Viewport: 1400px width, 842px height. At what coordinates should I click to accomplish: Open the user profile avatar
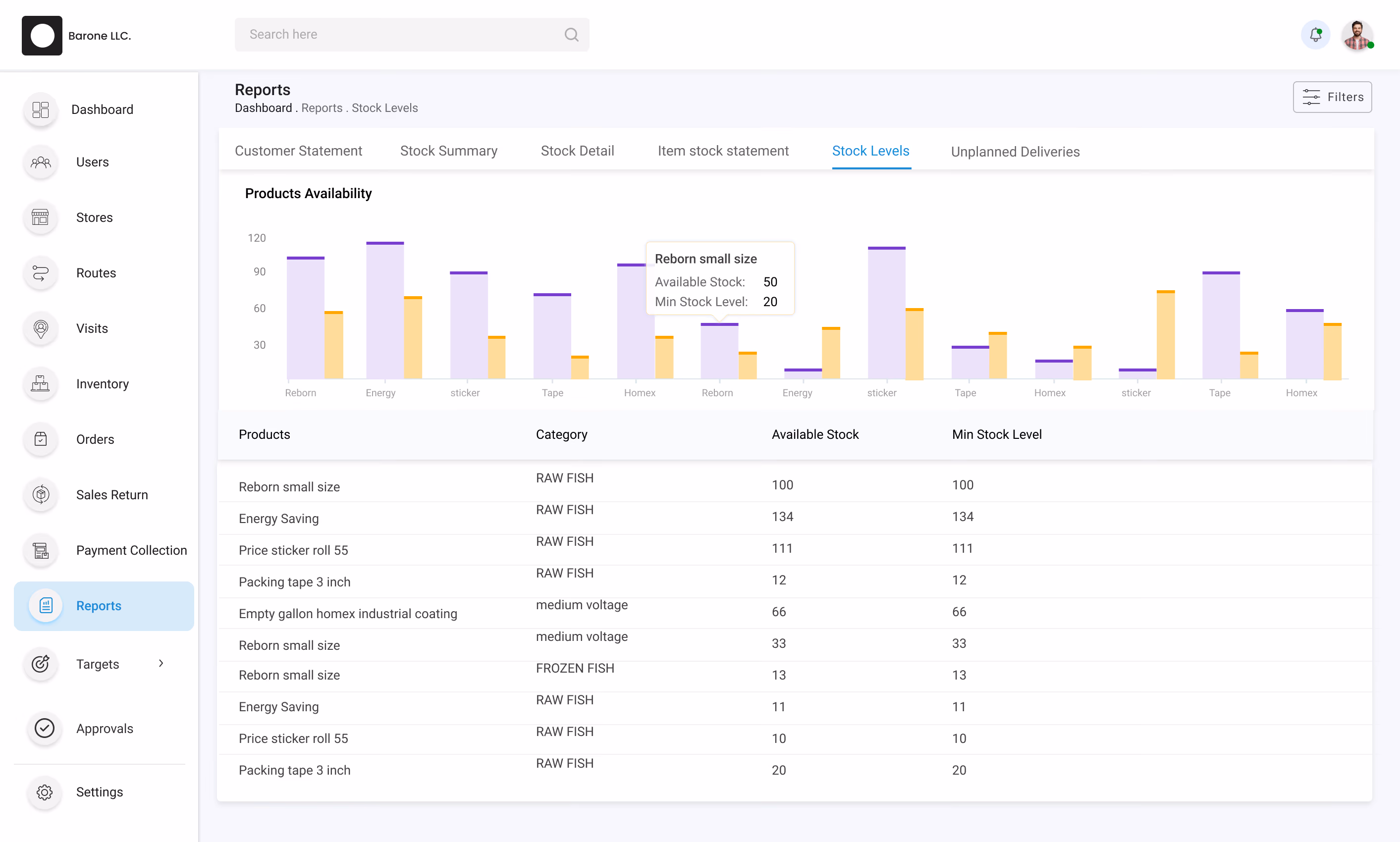[x=1356, y=35]
